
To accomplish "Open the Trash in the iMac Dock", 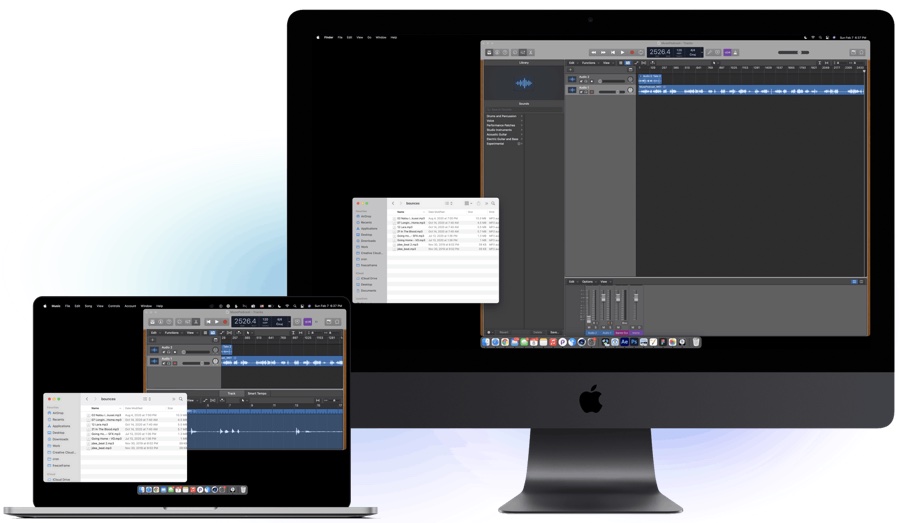I will tap(696, 342).
